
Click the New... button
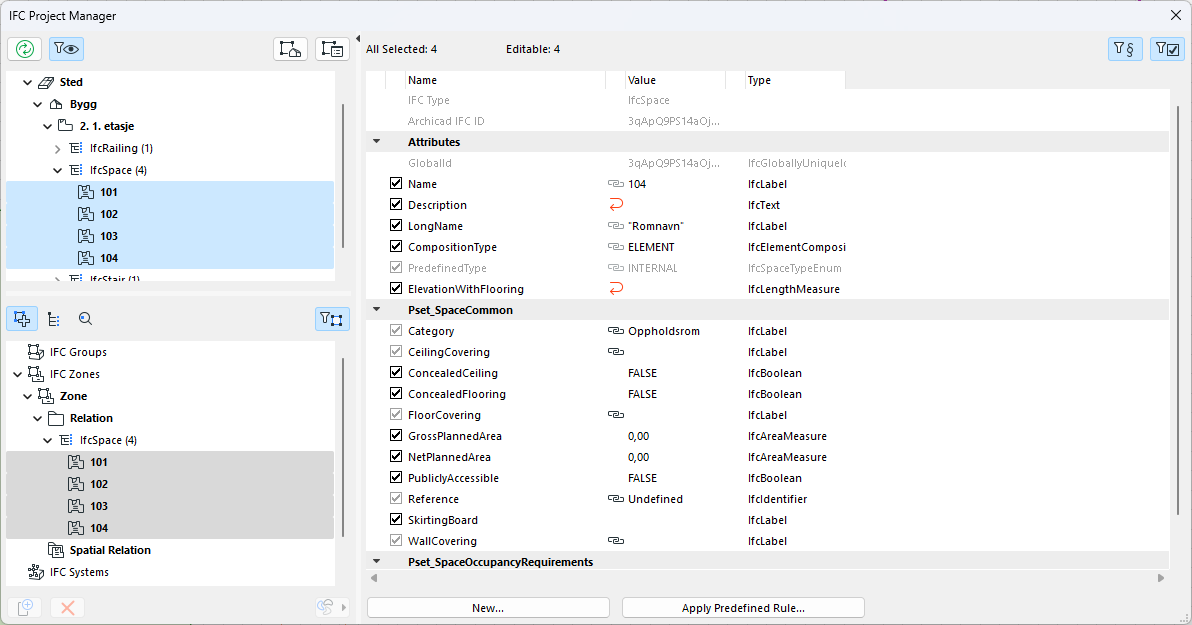click(x=488, y=608)
